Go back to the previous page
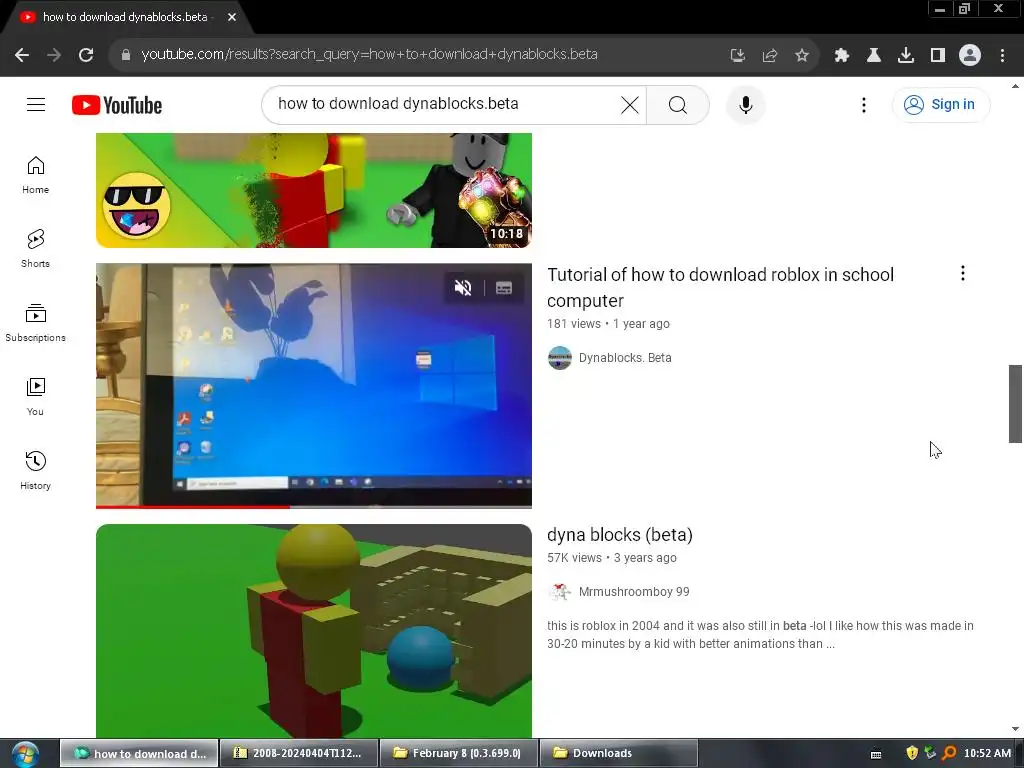The image size is (1024, 768). [x=22, y=55]
